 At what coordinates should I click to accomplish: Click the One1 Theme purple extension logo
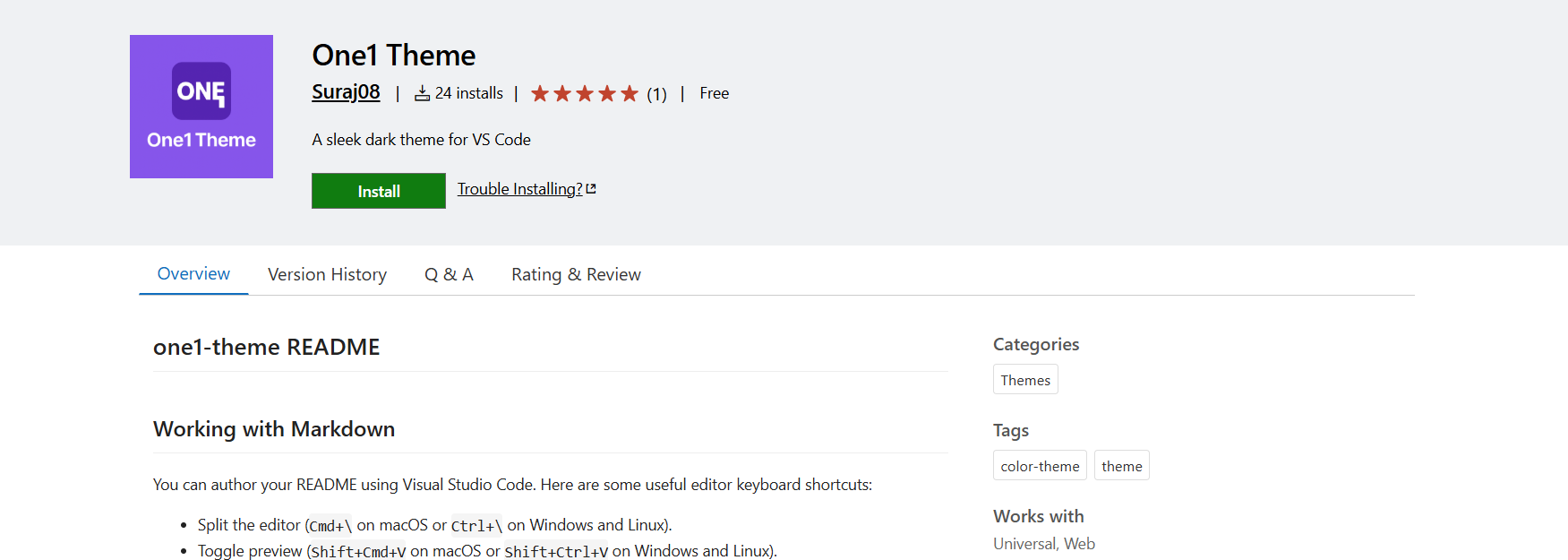point(201,107)
